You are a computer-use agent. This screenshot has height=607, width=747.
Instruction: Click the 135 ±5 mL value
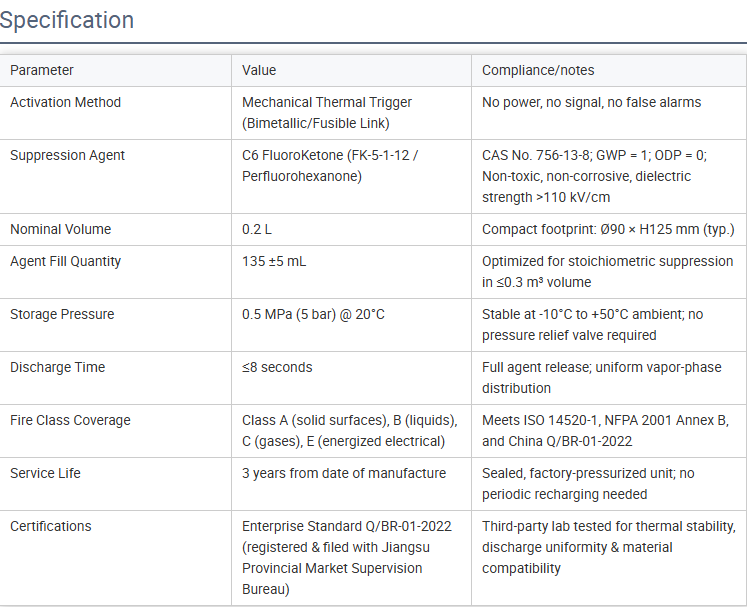[274, 261]
